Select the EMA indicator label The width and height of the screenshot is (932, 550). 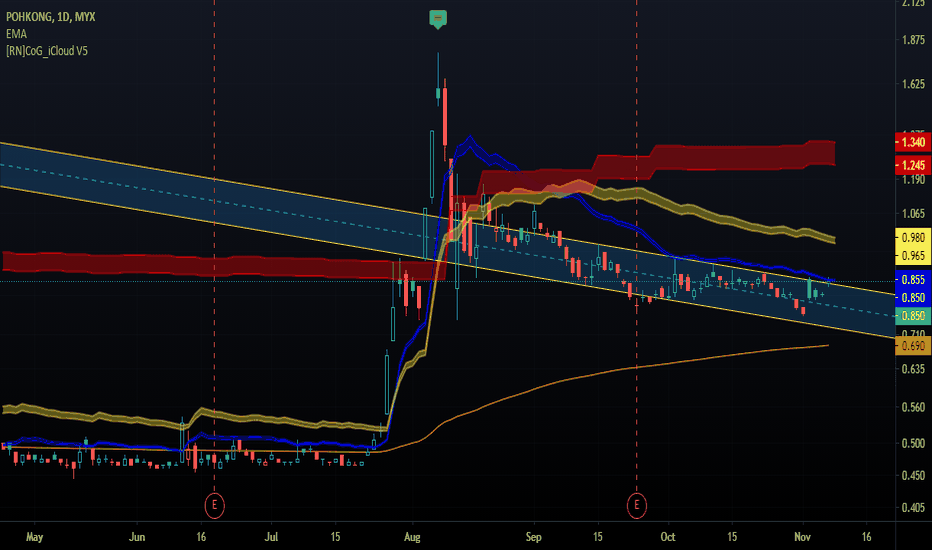[x=16, y=34]
